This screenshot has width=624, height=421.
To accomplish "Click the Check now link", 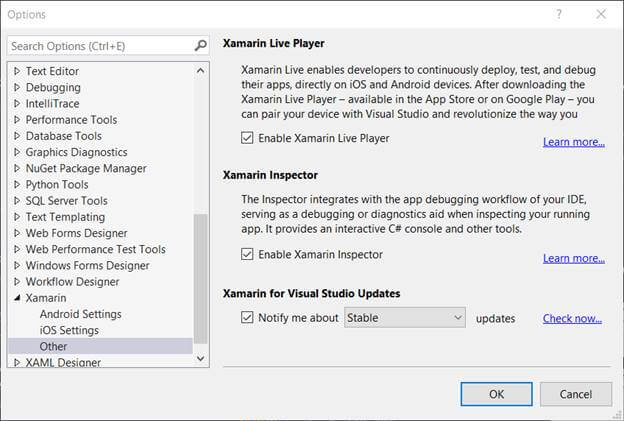I will point(572,318).
